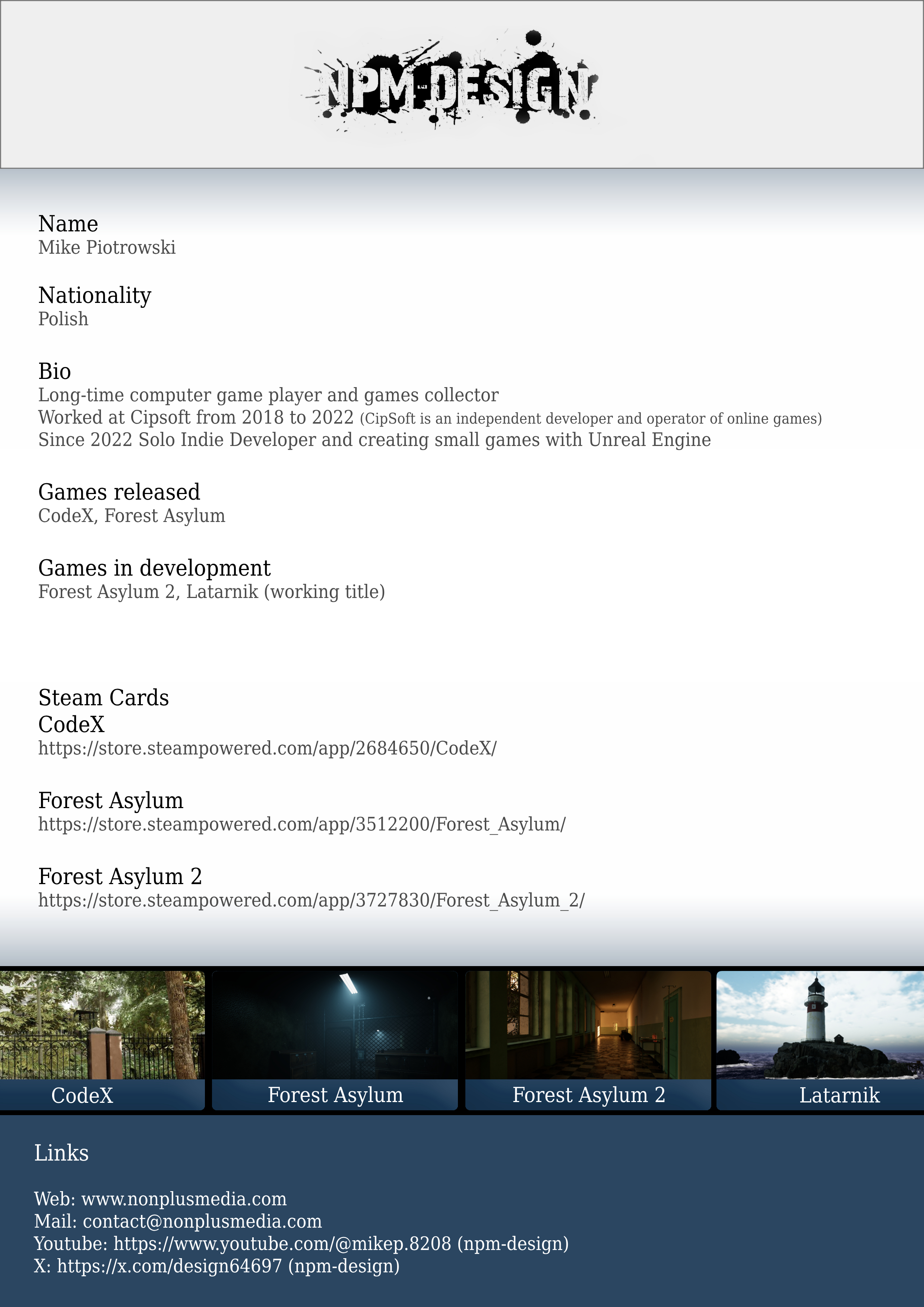Click the nationality value Polish
924x1307 pixels.
tap(63, 319)
